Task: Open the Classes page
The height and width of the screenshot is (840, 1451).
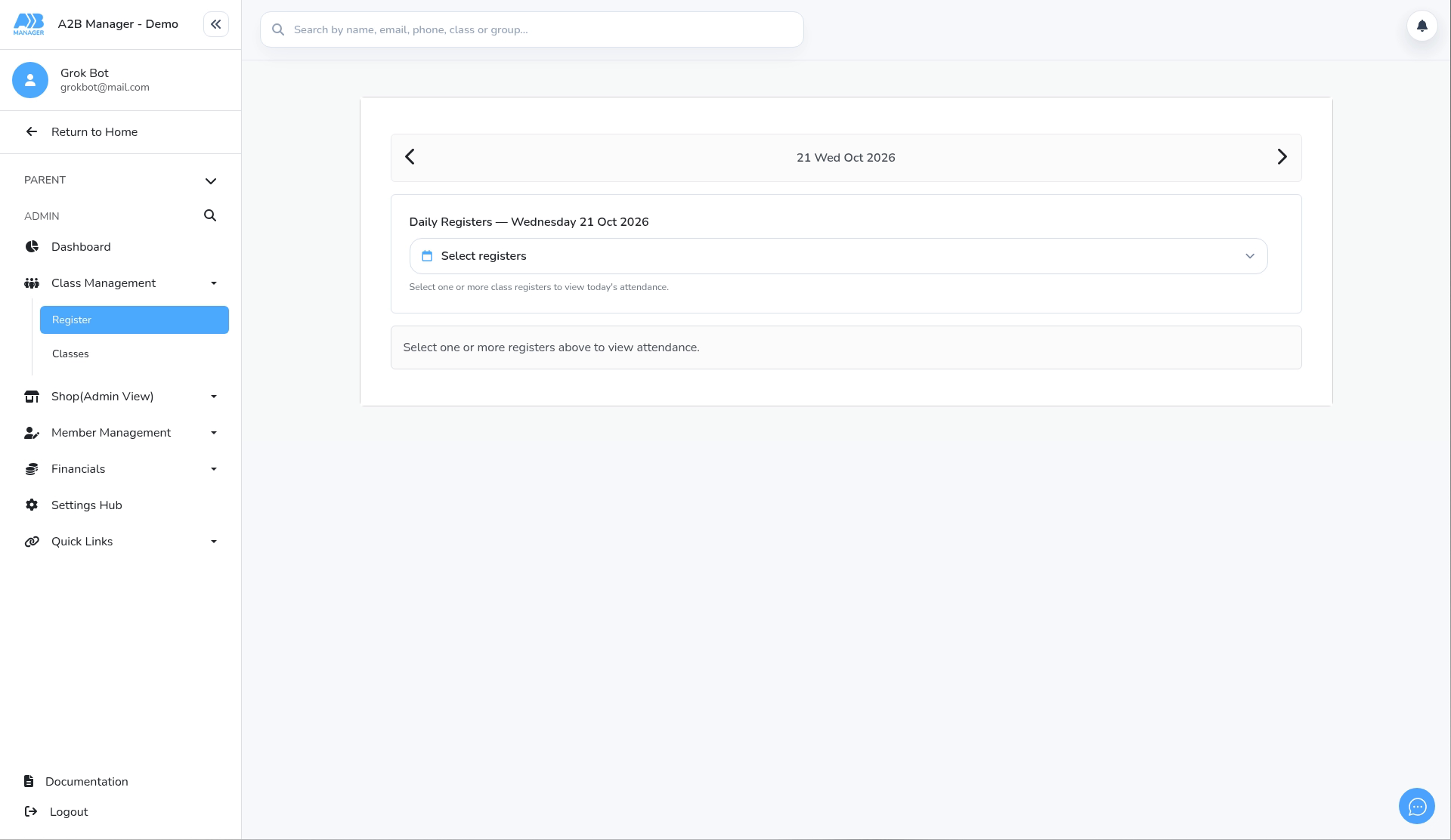Action: coord(135,354)
